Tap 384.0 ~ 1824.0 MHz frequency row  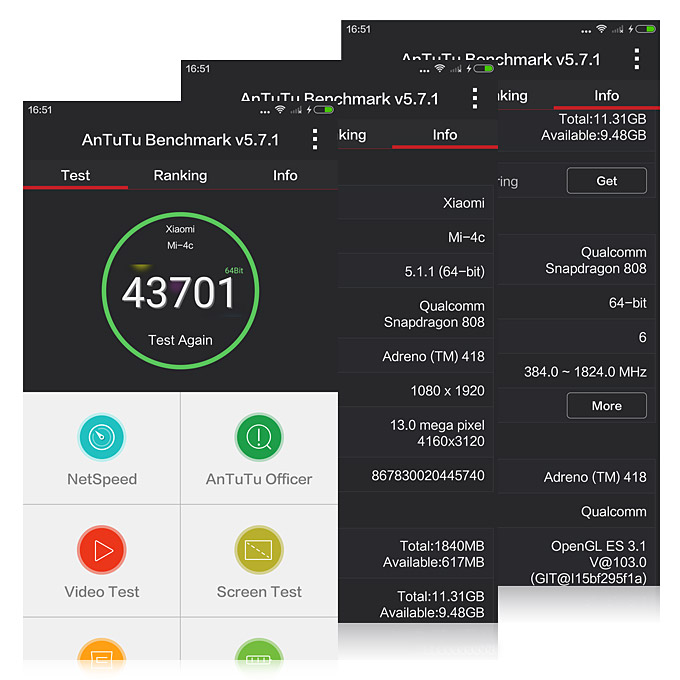tap(577, 372)
